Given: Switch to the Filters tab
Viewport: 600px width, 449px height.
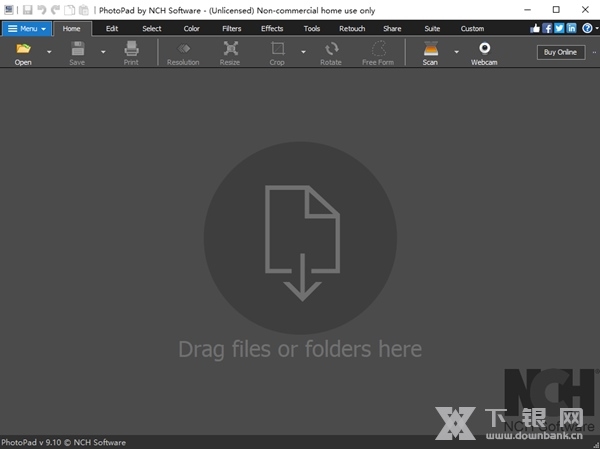Looking at the screenshot, I should 232,29.
